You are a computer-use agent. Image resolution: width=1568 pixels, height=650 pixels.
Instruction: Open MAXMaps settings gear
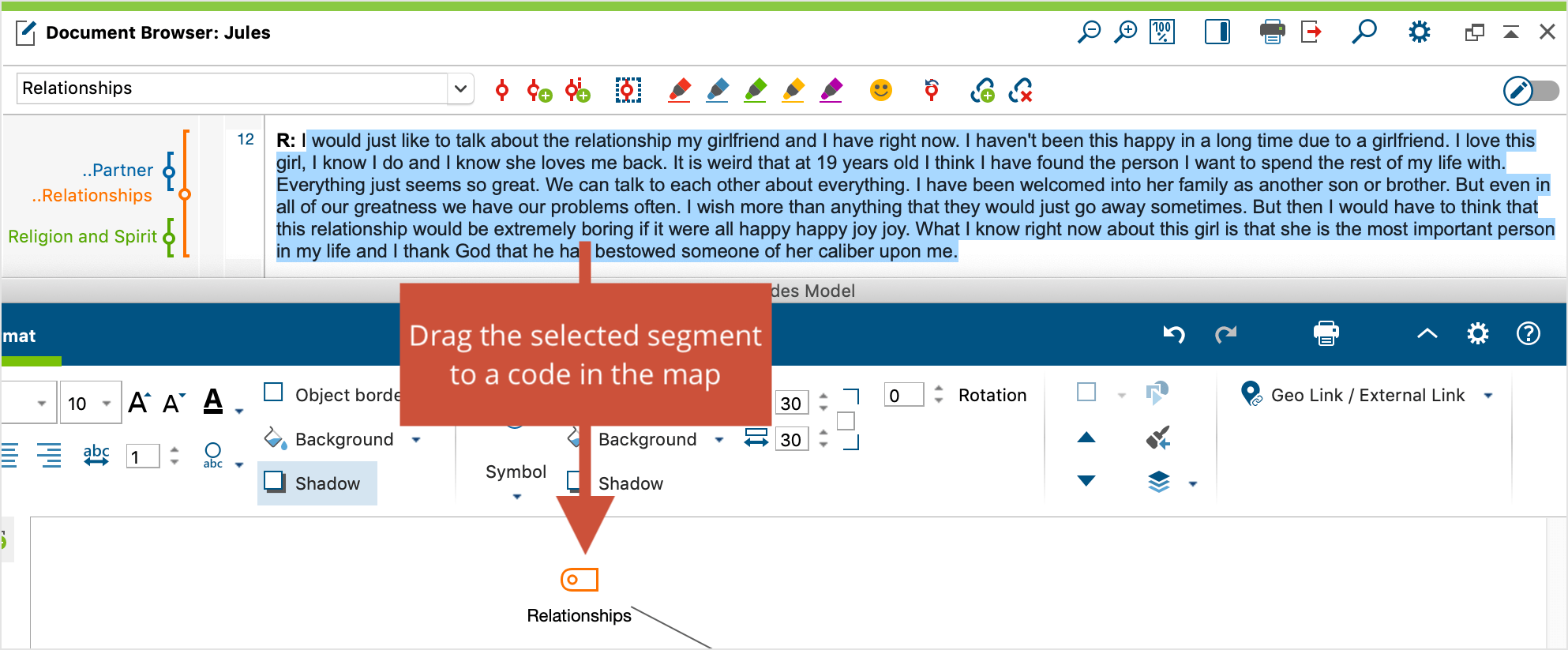coord(1478,333)
